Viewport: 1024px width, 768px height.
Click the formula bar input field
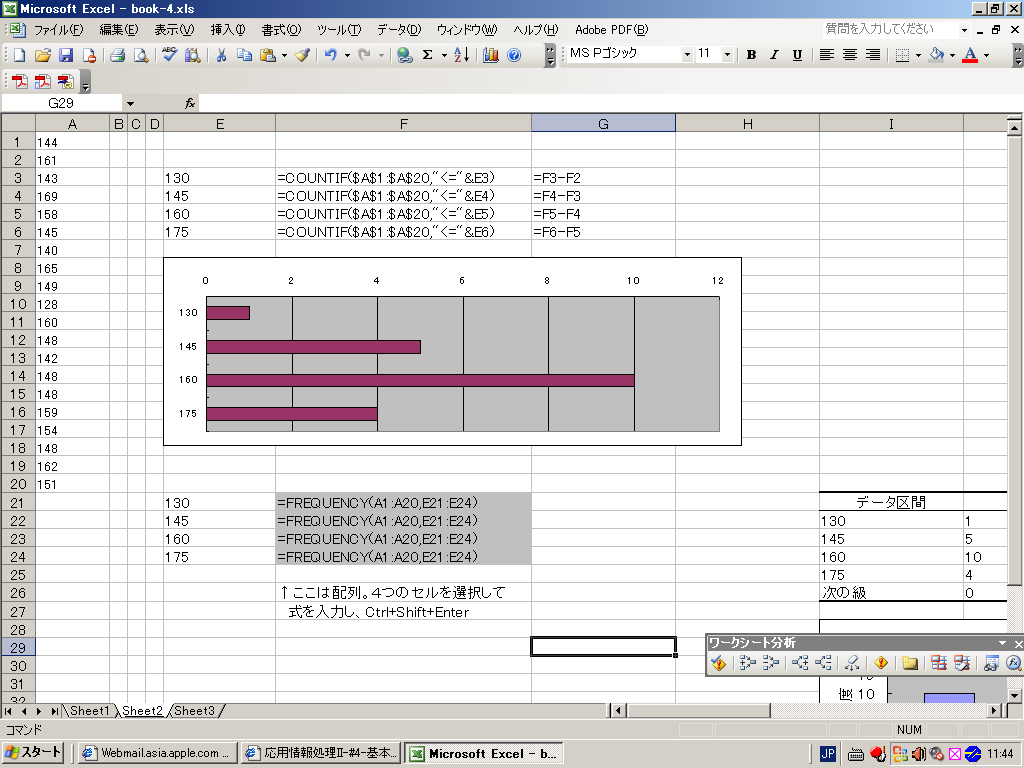pos(600,103)
